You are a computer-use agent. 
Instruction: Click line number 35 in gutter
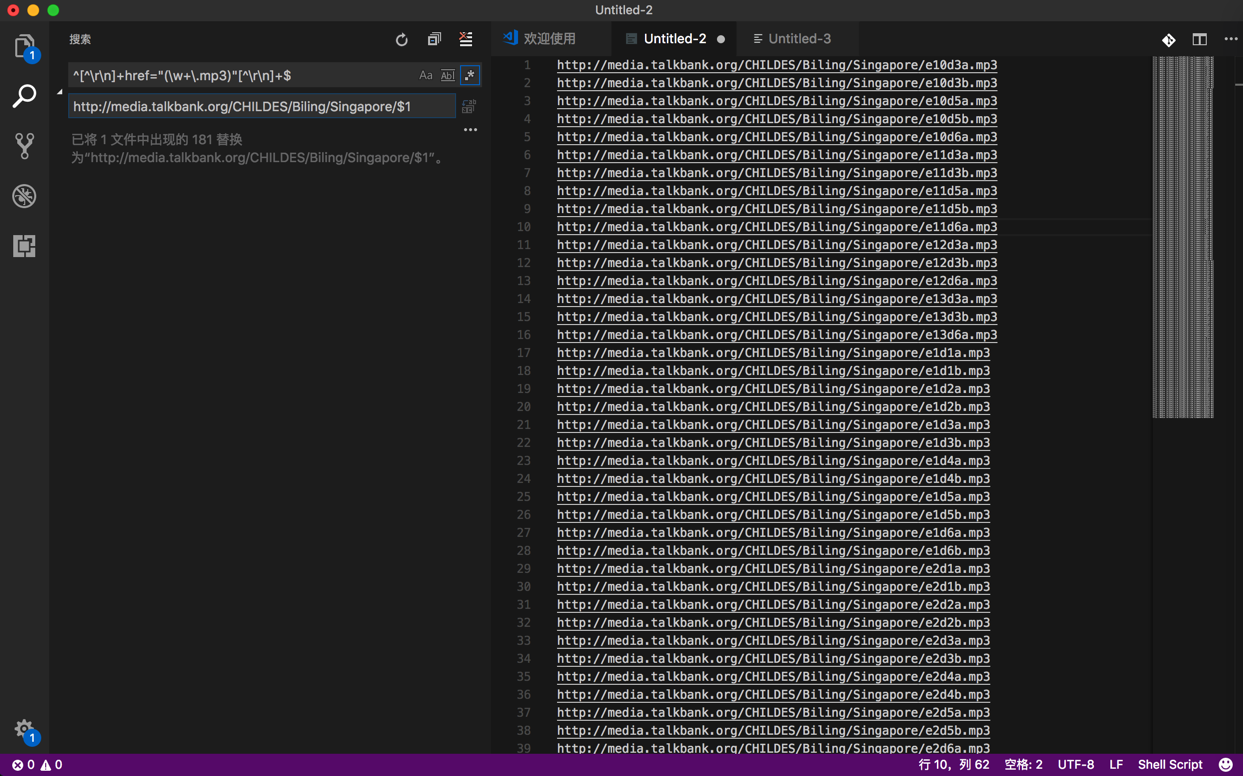pos(524,677)
